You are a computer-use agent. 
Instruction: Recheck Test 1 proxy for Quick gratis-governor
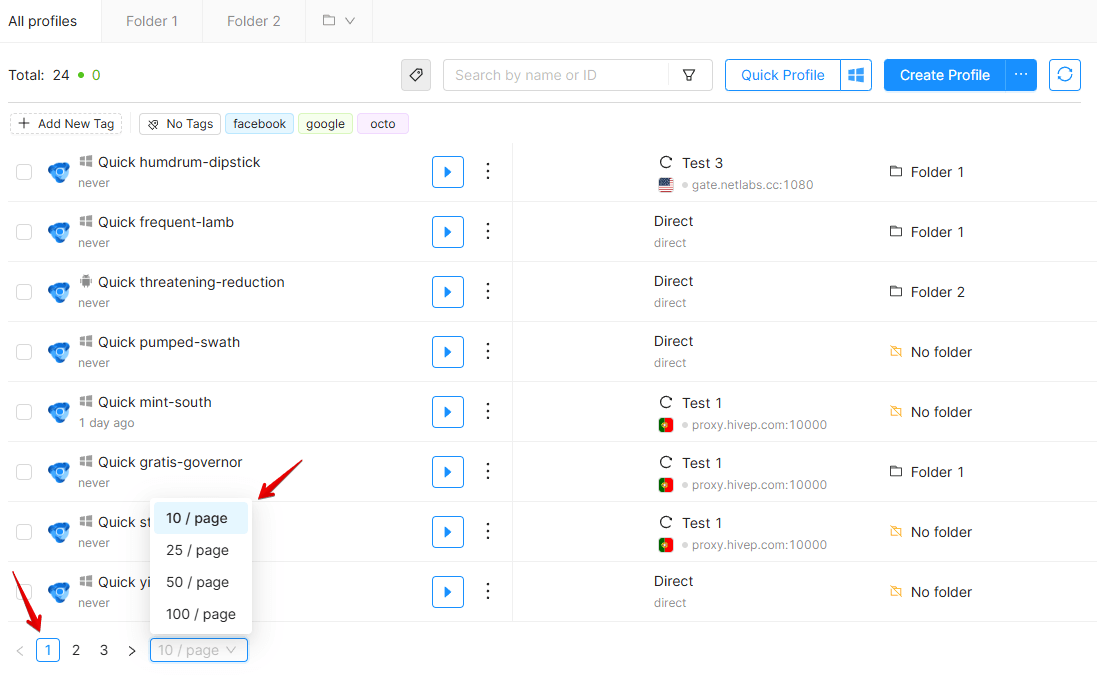coord(666,463)
